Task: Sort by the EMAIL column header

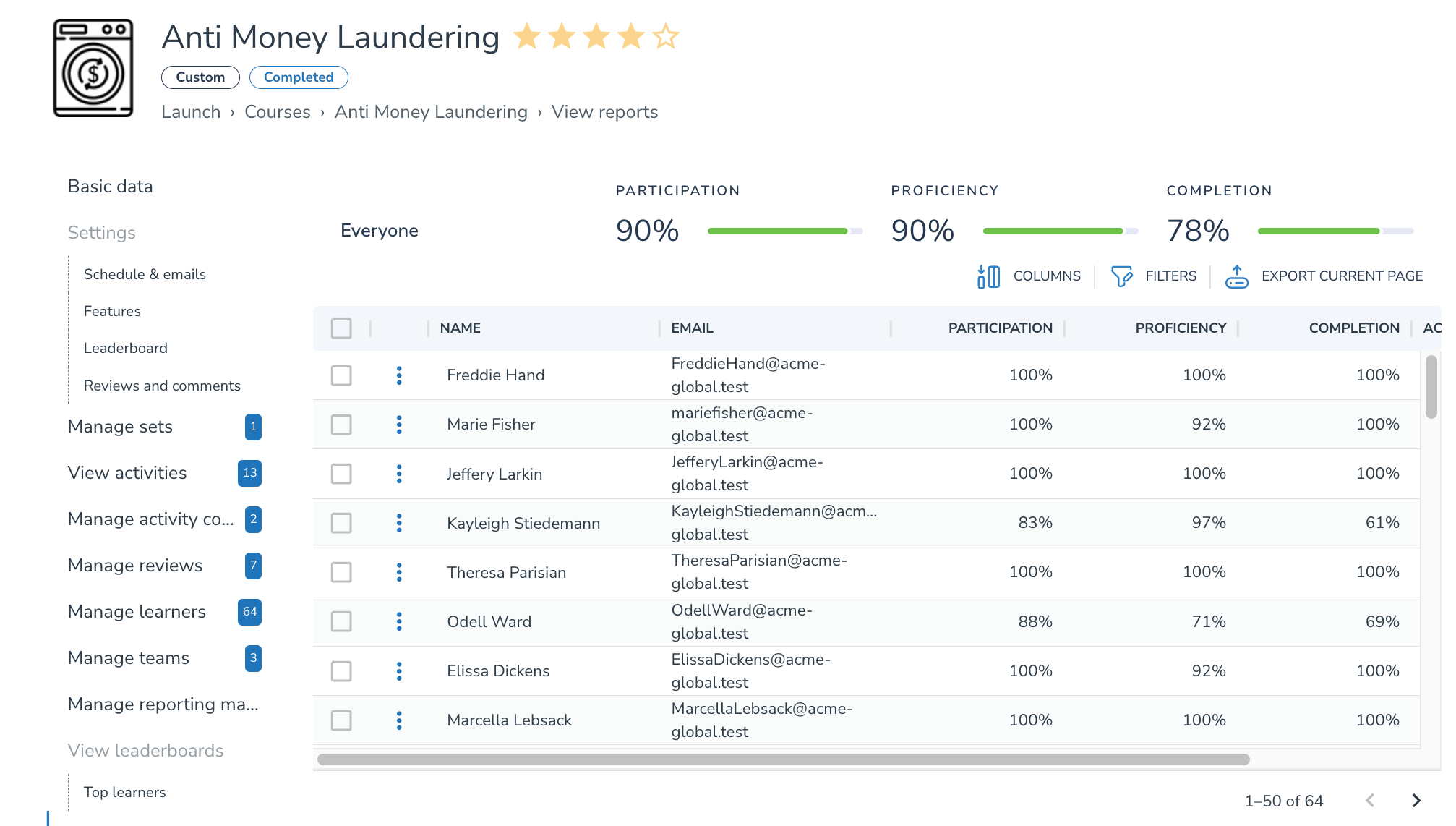Action: click(693, 328)
